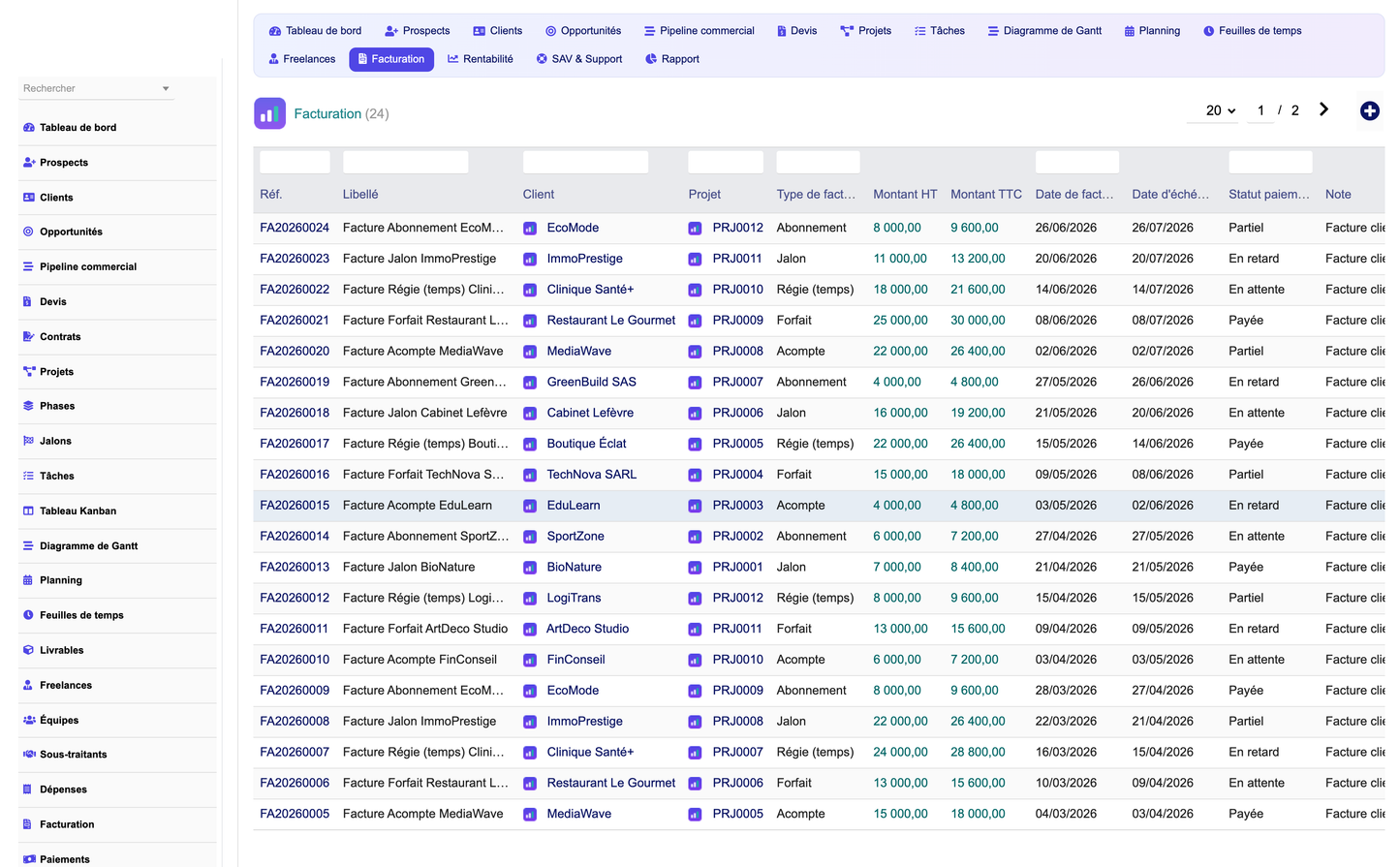Click client icon beside LogiTrans

530,599
